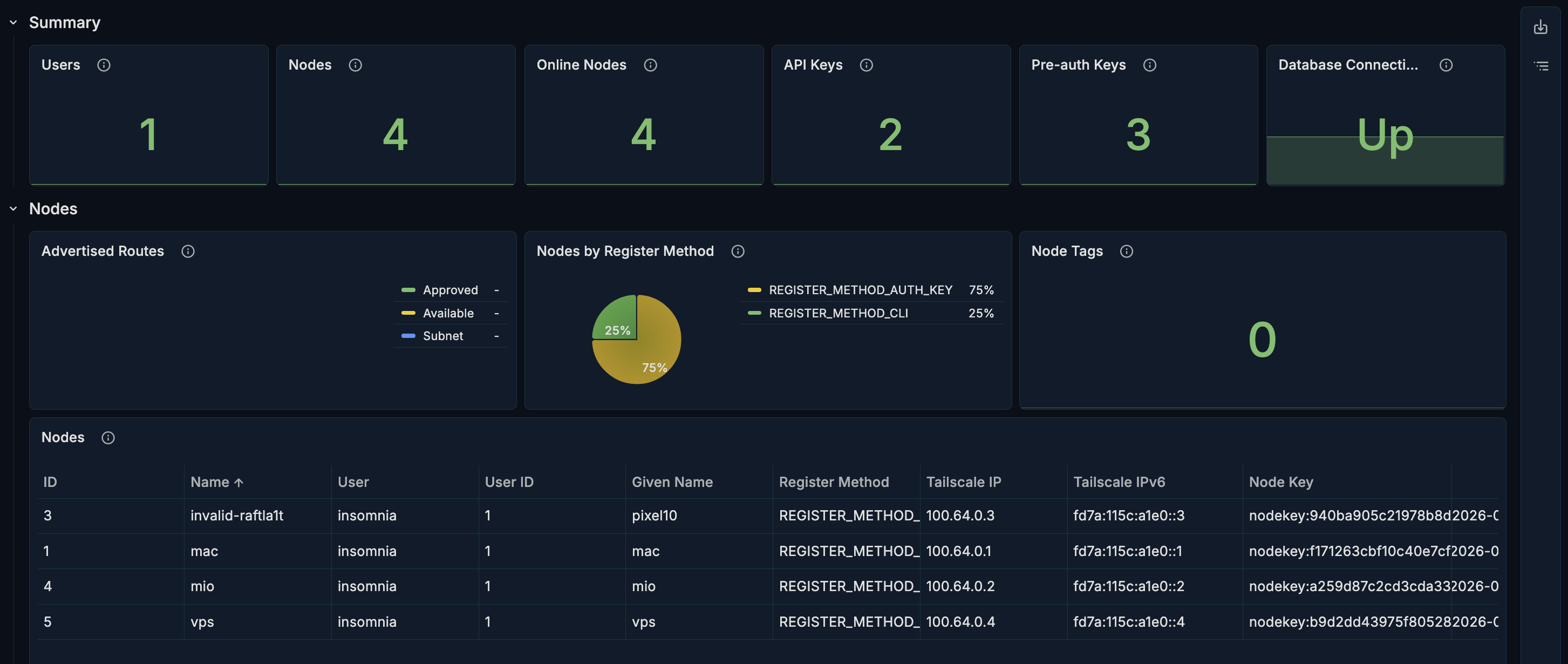The height and width of the screenshot is (664, 1568).
Task: Toggle REGISTER_METHOD_AUTH_KEY legend entry
Action: (860, 290)
